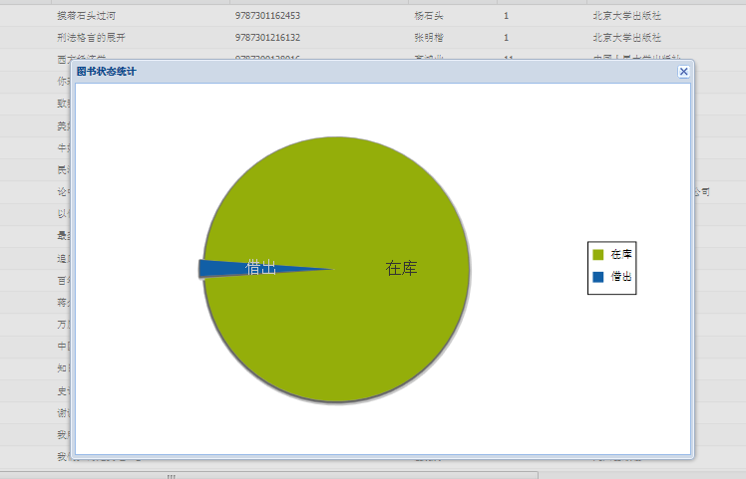
Task: Select ISBN 9787301162453 cell in background table
Action: tap(267, 16)
